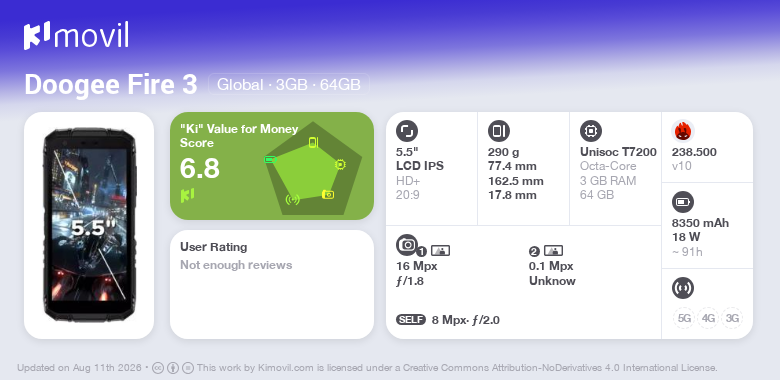Click the camera icon in radar chart
Screen dimensions: 780x380
(328, 194)
